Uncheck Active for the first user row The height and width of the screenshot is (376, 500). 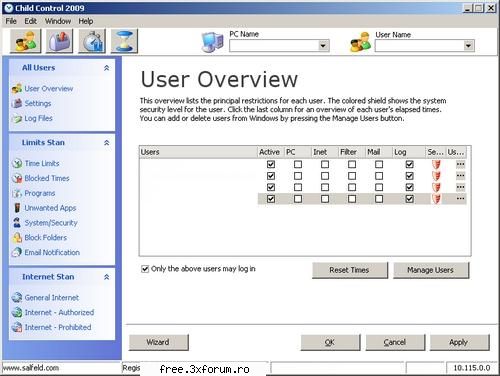pos(271,164)
